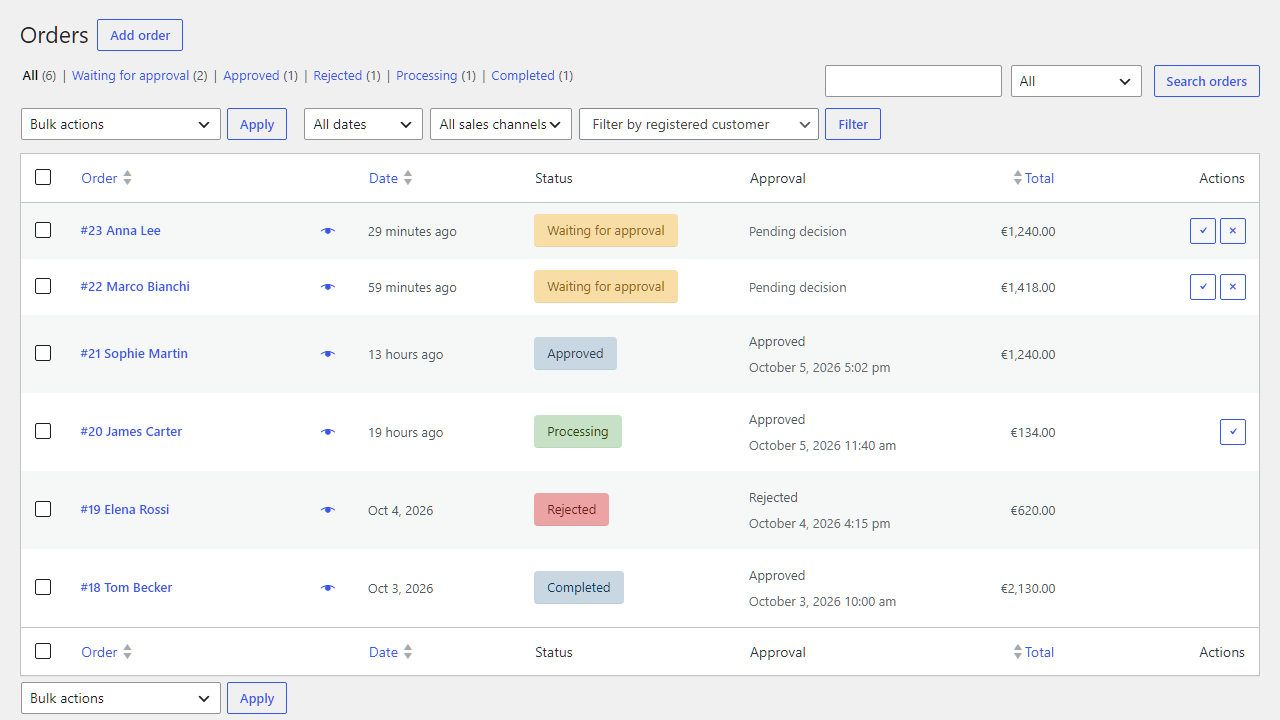1280x720 pixels.
Task: Click top Apply button
Action: (x=257, y=124)
